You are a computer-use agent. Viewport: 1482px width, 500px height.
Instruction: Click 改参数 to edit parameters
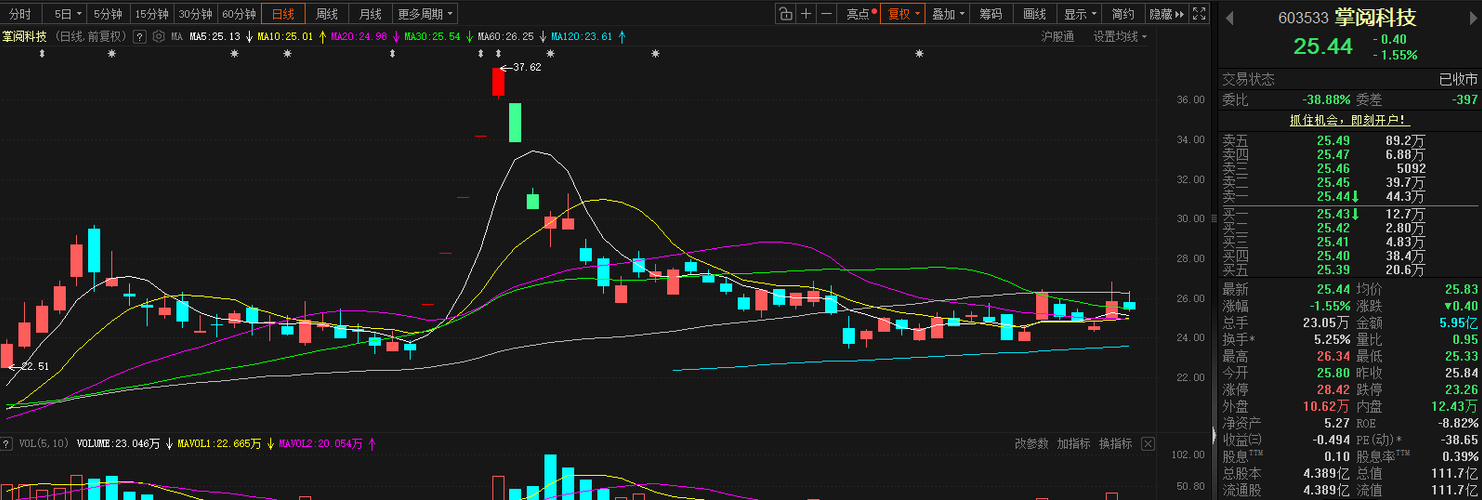[x=1032, y=444]
